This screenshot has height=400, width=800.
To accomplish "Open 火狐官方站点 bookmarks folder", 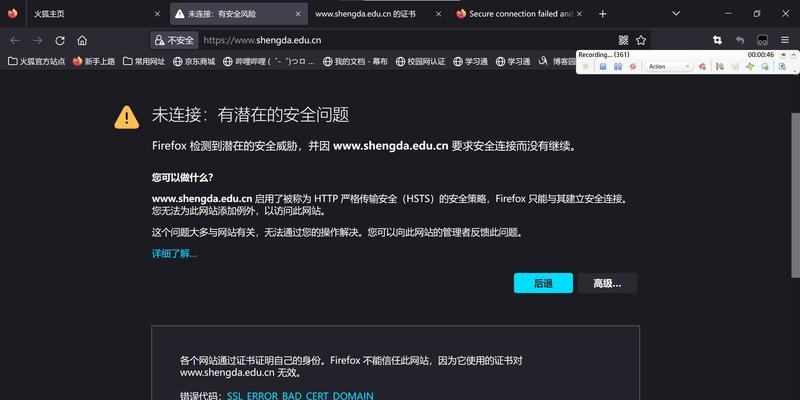I will click(x=37, y=61).
